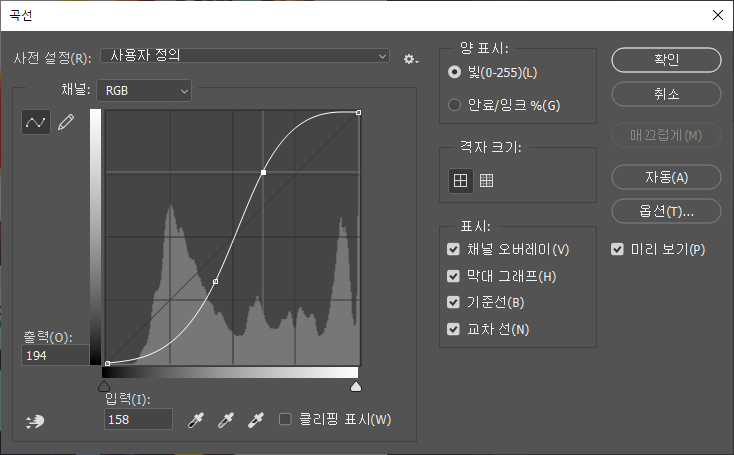The image size is (734, 455).
Task: Choose the detailed 10% increment grid icon
Action: [x=486, y=180]
